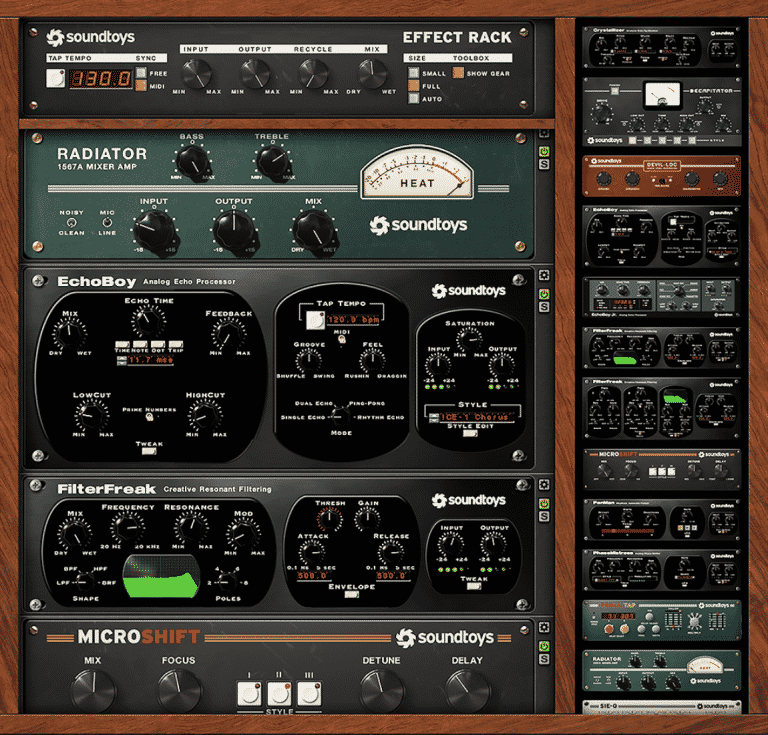Tap the rack Tap Tempo button
The height and width of the screenshot is (735, 768).
point(55,78)
